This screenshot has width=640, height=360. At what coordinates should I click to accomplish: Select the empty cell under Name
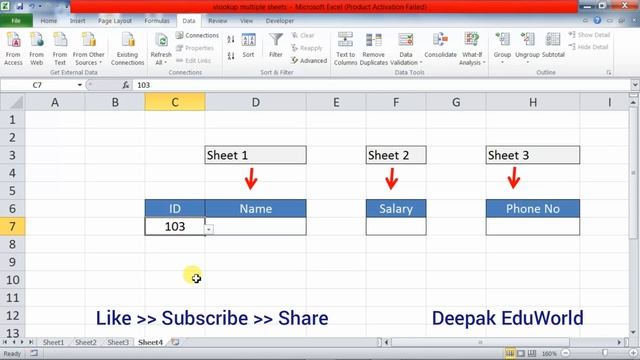[x=256, y=226]
